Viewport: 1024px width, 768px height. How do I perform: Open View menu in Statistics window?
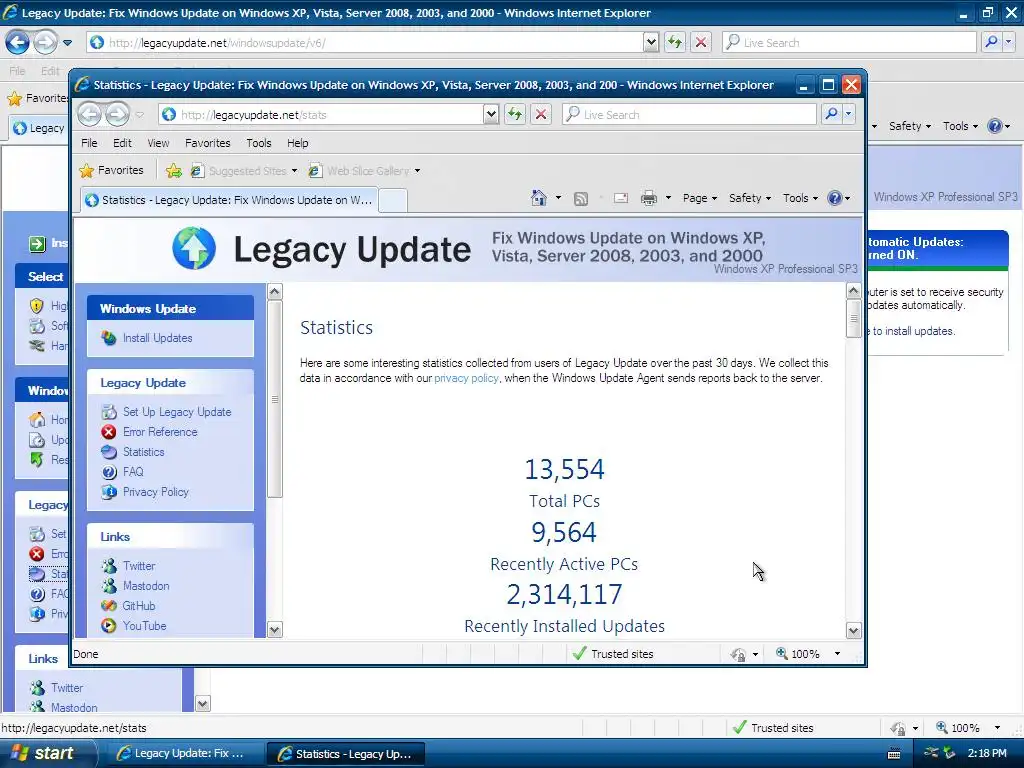tap(158, 143)
